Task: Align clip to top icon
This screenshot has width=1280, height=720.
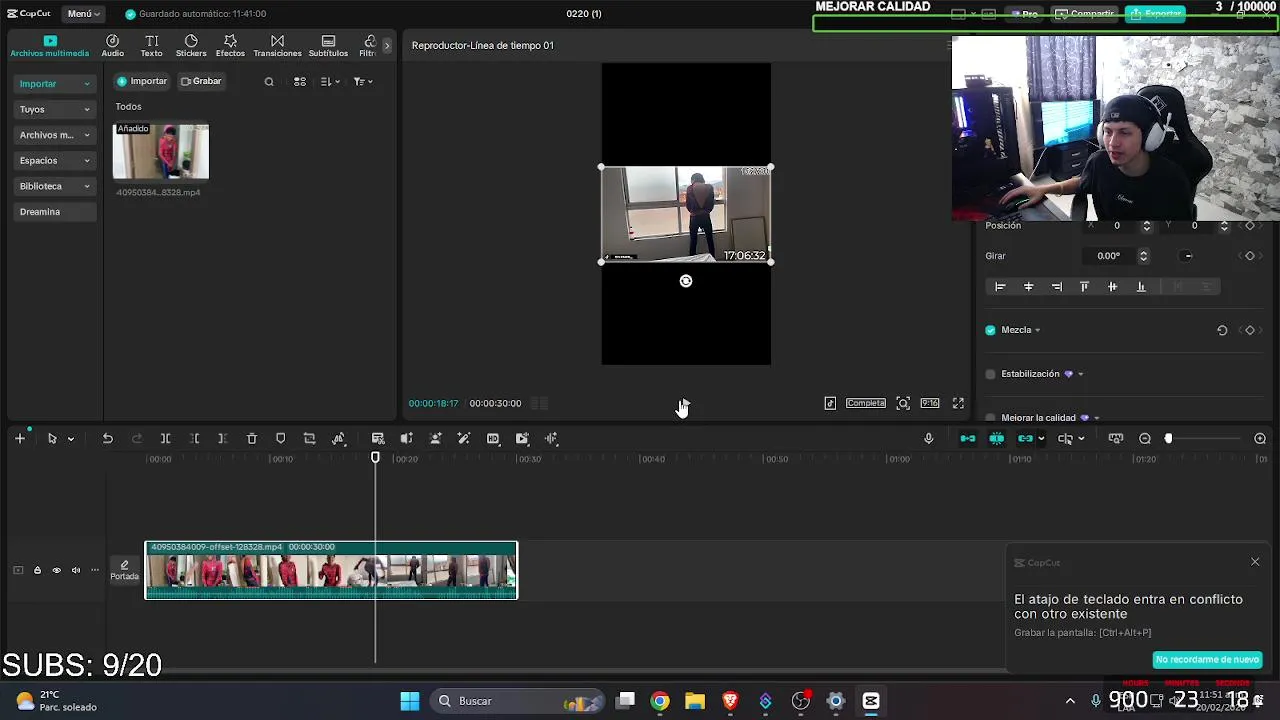Action: [x=1084, y=287]
